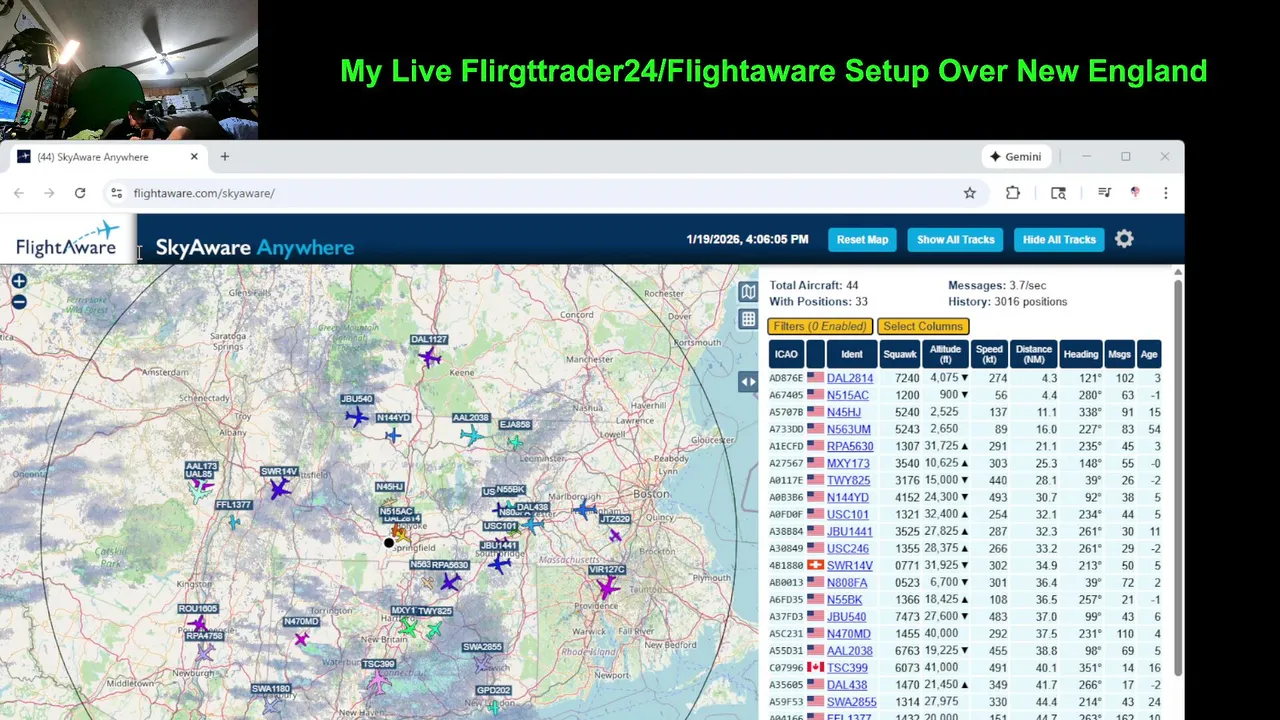Sort table by Altitude column header
The image size is (1280, 720).
coord(945,354)
